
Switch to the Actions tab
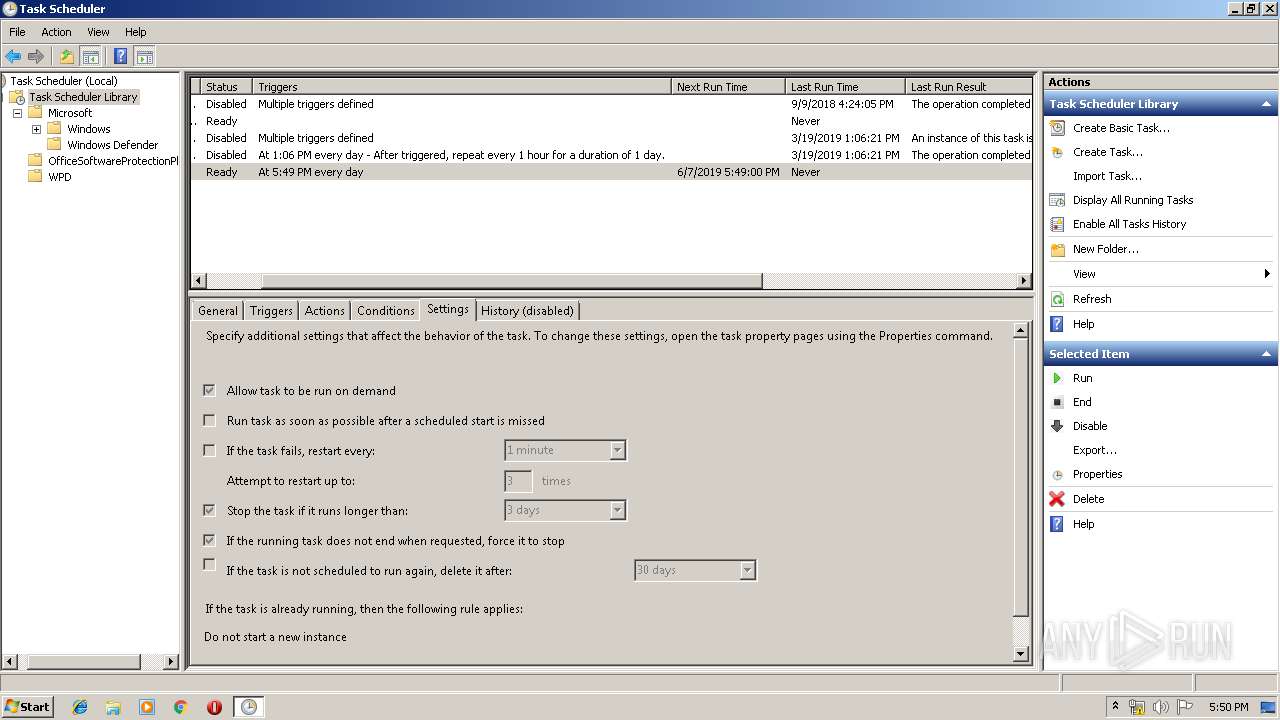pyautogui.click(x=324, y=311)
